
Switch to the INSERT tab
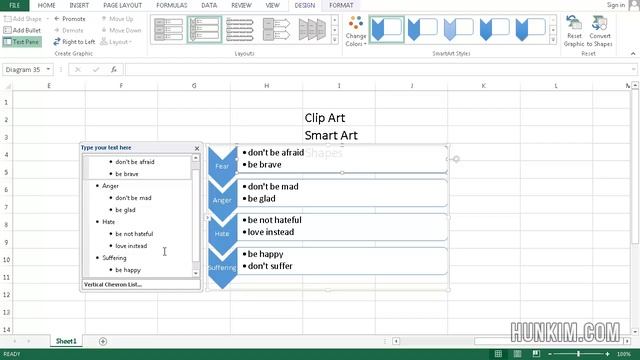79,5
